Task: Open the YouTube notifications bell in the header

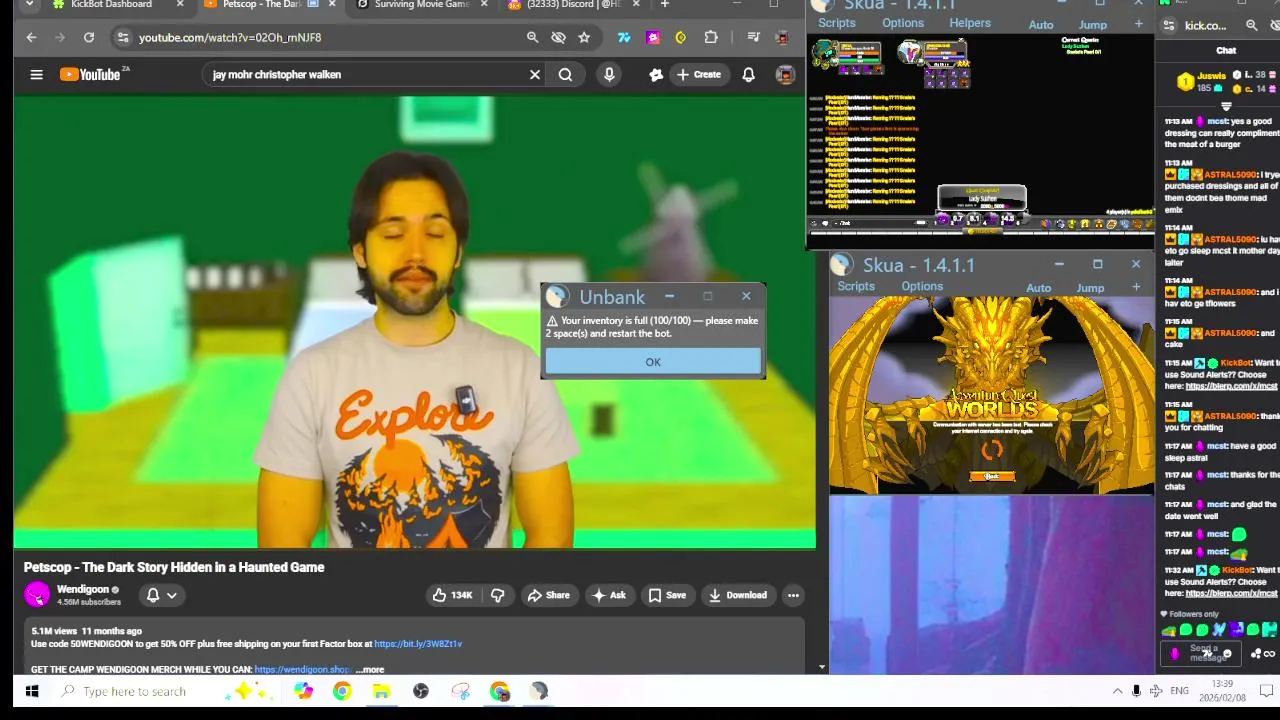Action: point(748,74)
